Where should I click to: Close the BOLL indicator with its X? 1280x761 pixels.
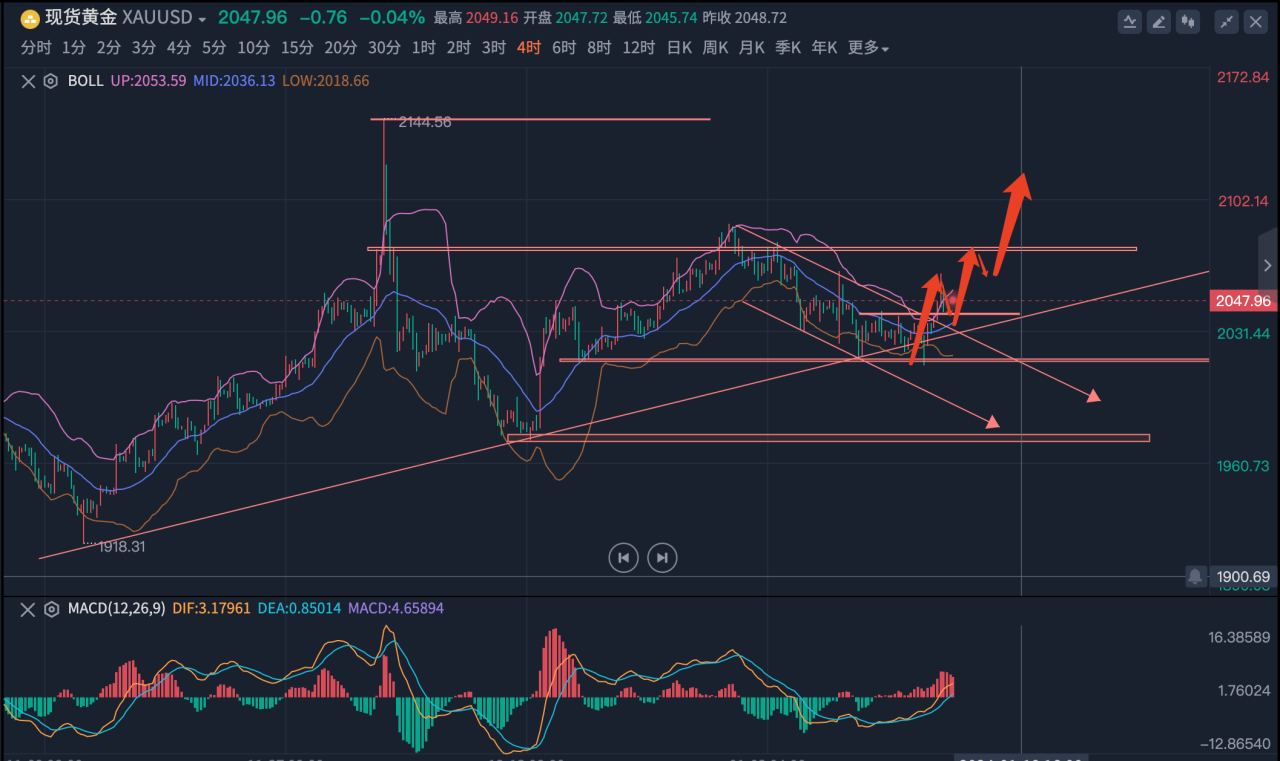coord(28,81)
